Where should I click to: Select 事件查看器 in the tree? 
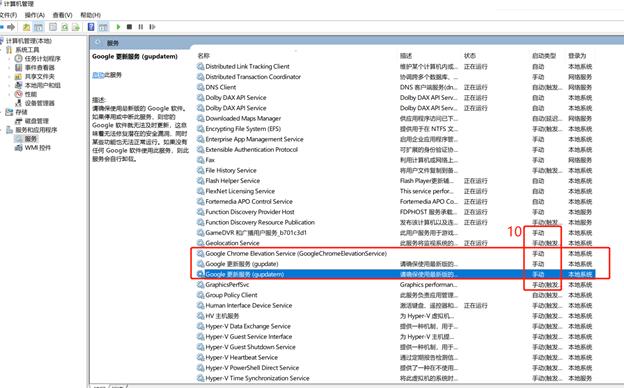click(x=40, y=68)
